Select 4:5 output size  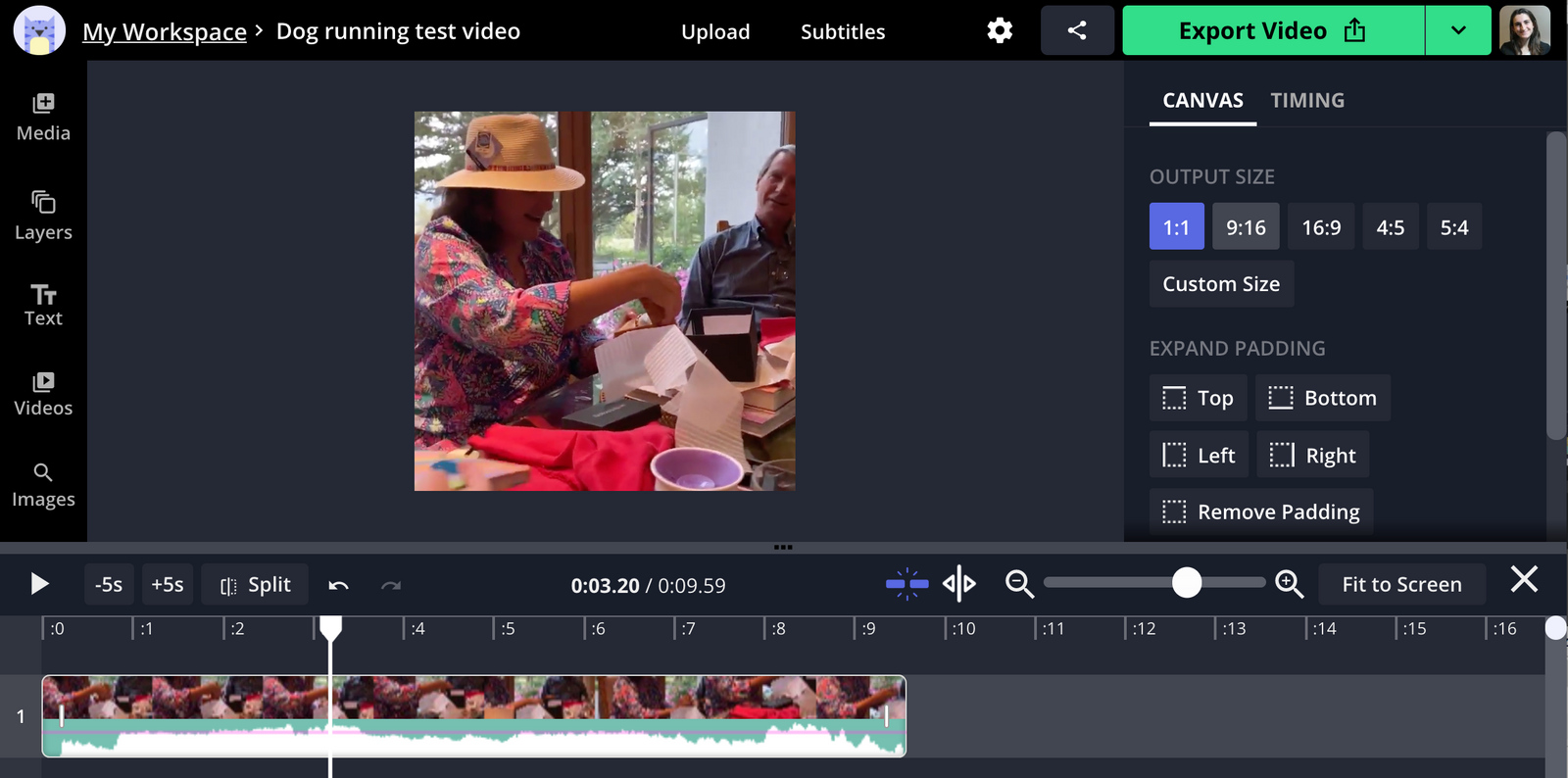click(1391, 227)
